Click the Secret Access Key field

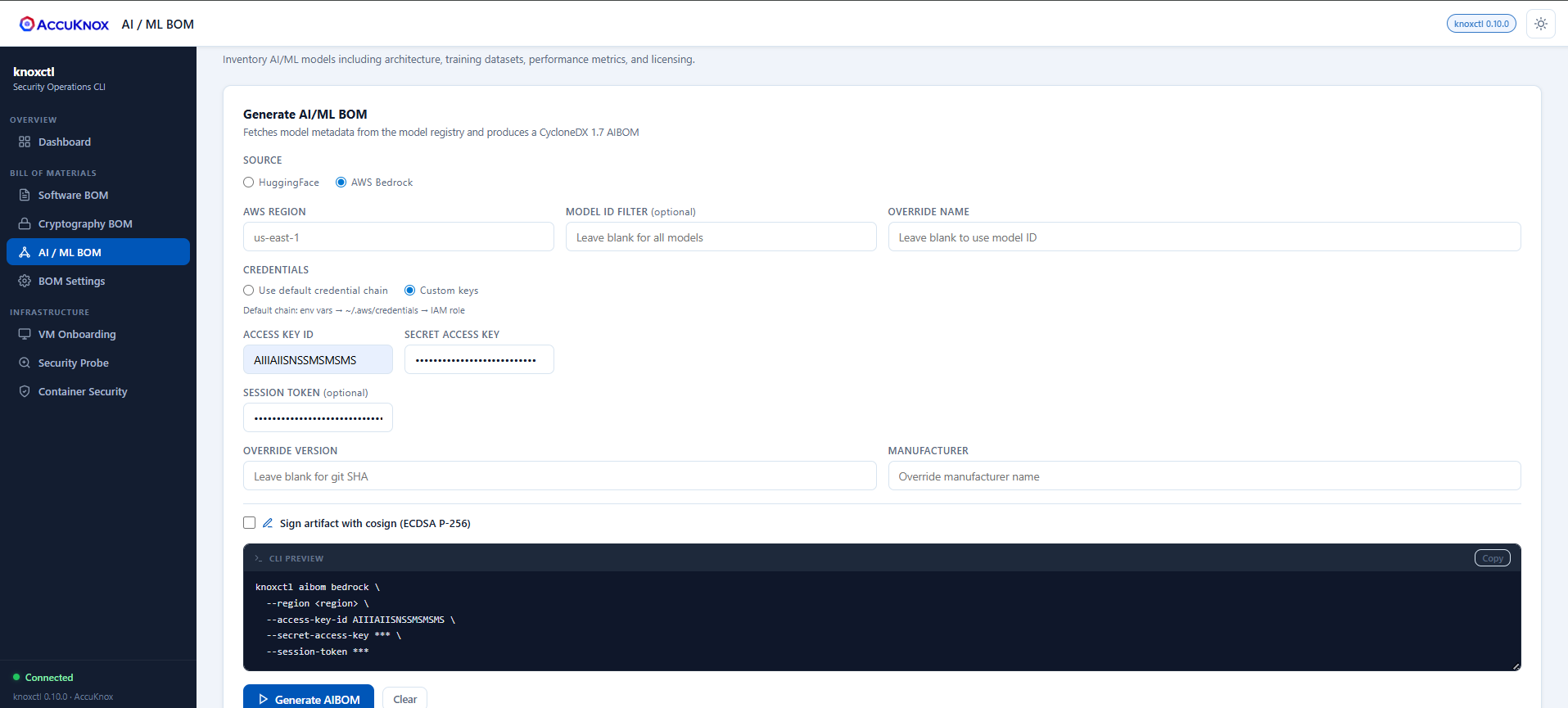tap(479, 359)
